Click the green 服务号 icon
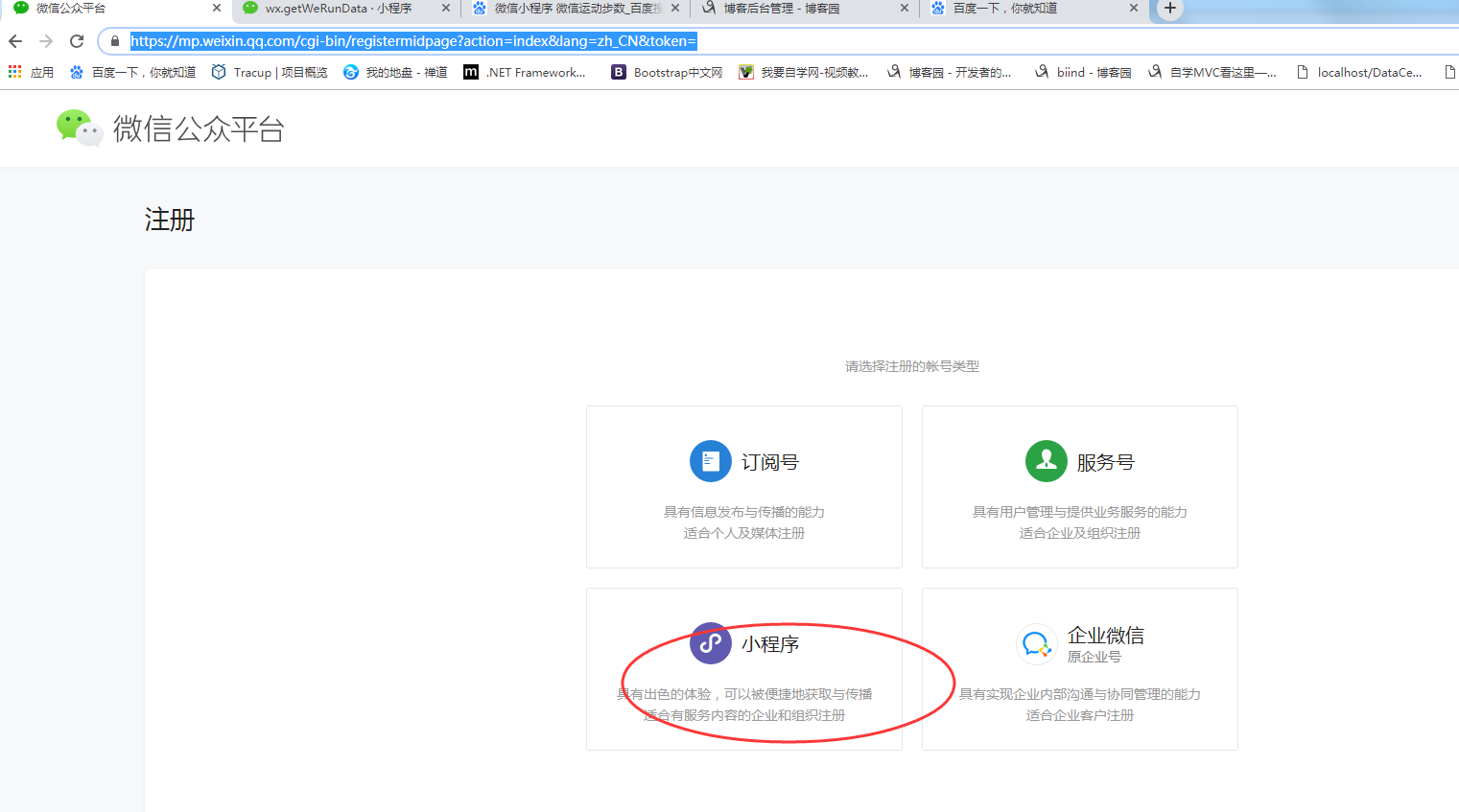The width and height of the screenshot is (1459, 812). [x=1047, y=461]
